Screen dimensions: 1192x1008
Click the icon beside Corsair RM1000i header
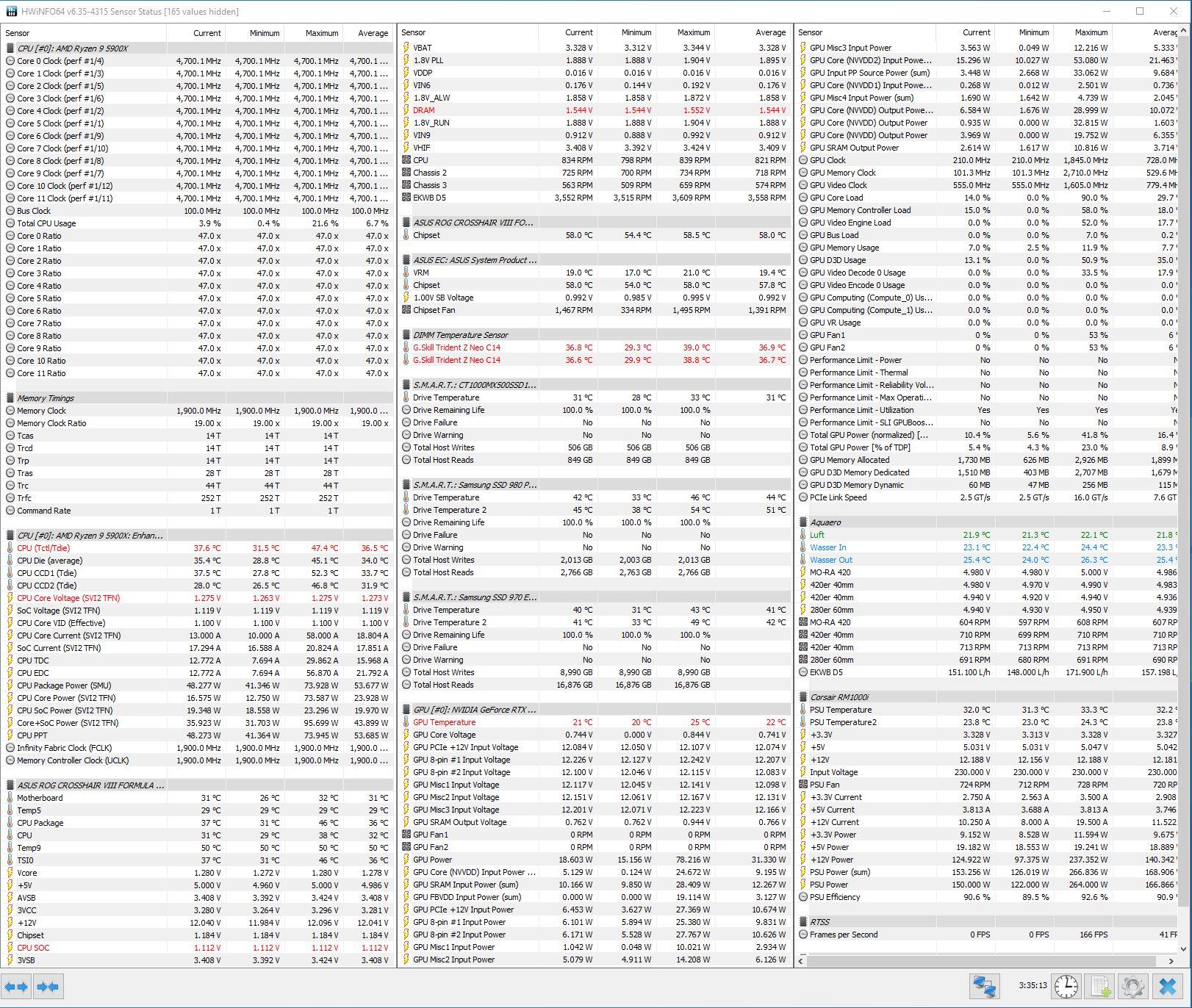[803, 697]
